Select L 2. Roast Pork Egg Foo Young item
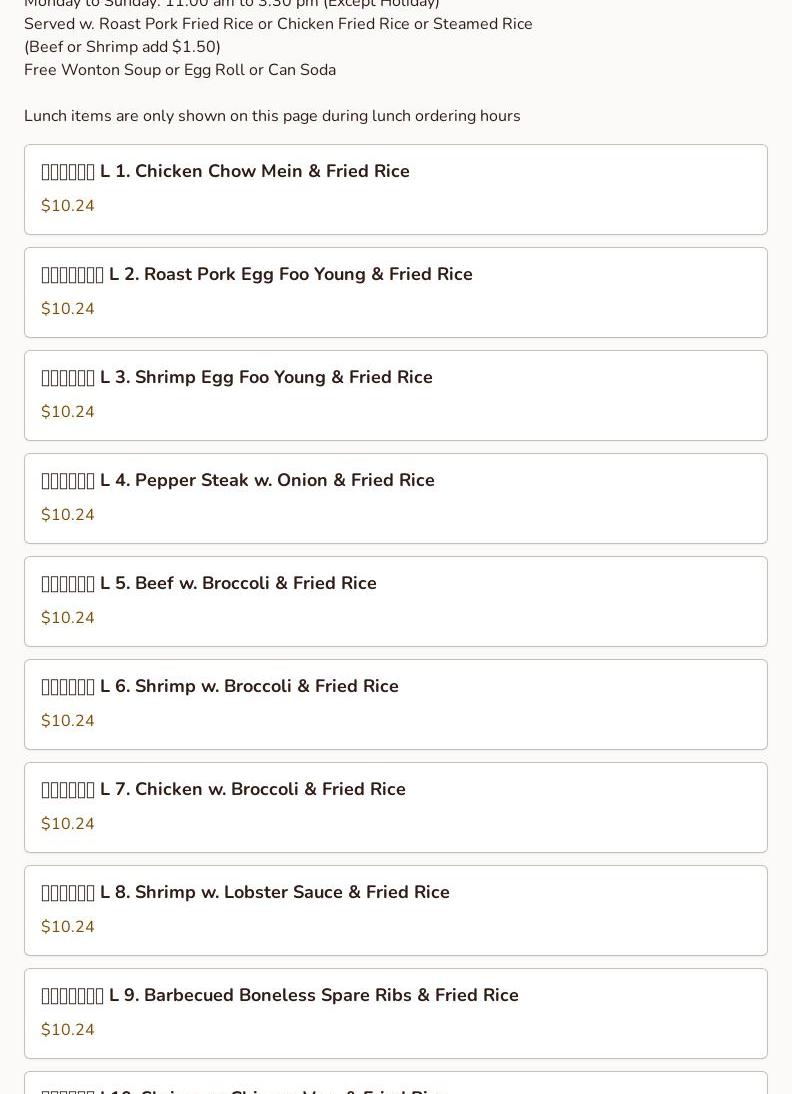 click(x=290, y=275)
